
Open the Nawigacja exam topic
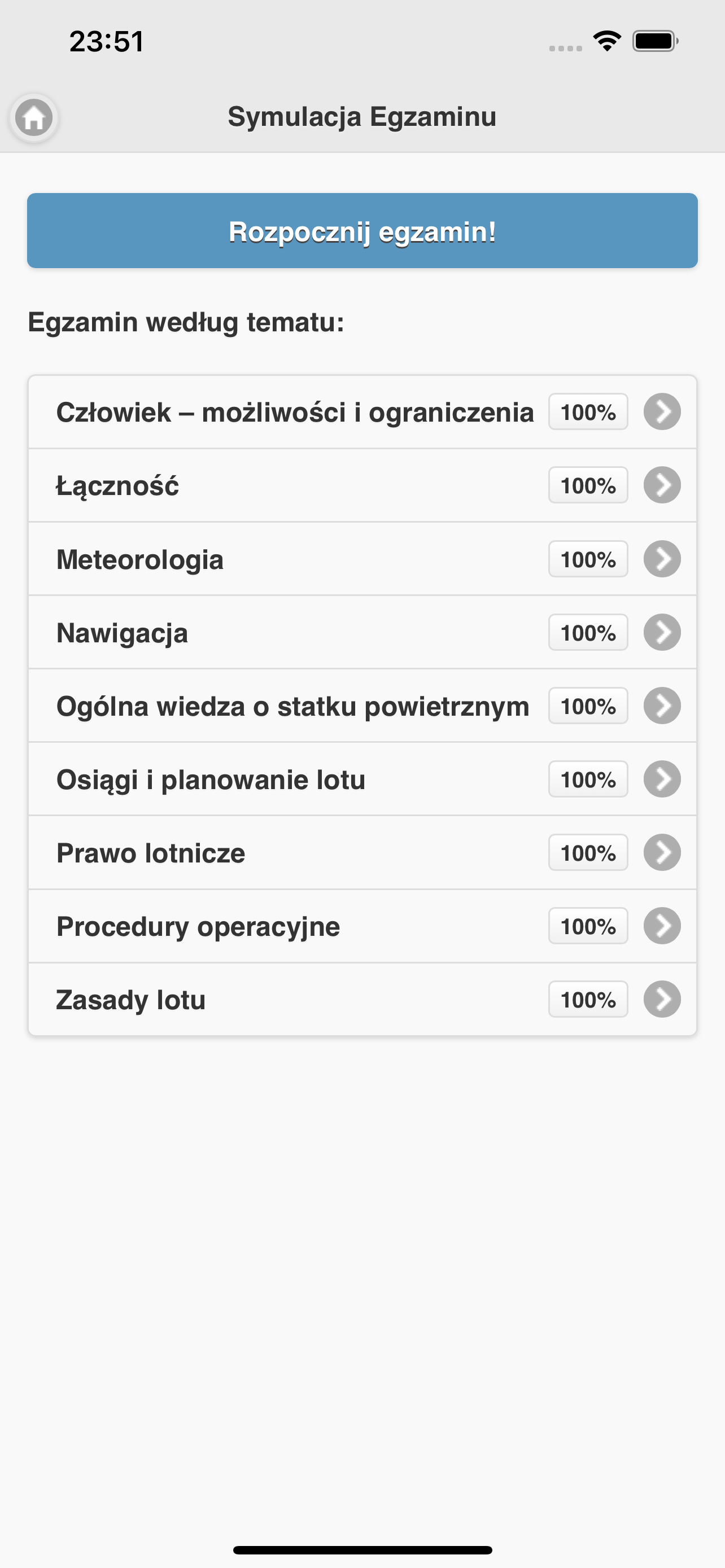[x=123, y=633]
